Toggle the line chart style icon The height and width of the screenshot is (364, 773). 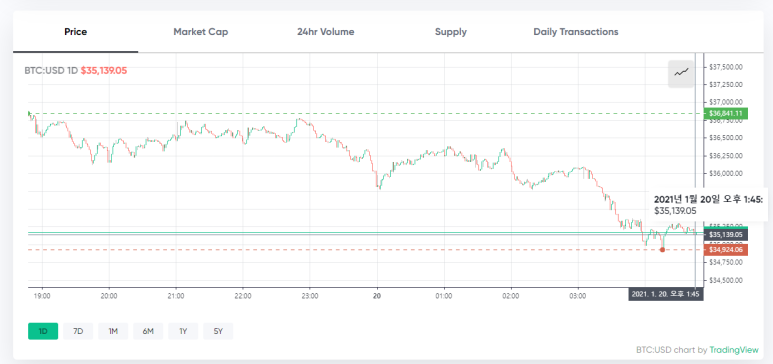point(681,74)
